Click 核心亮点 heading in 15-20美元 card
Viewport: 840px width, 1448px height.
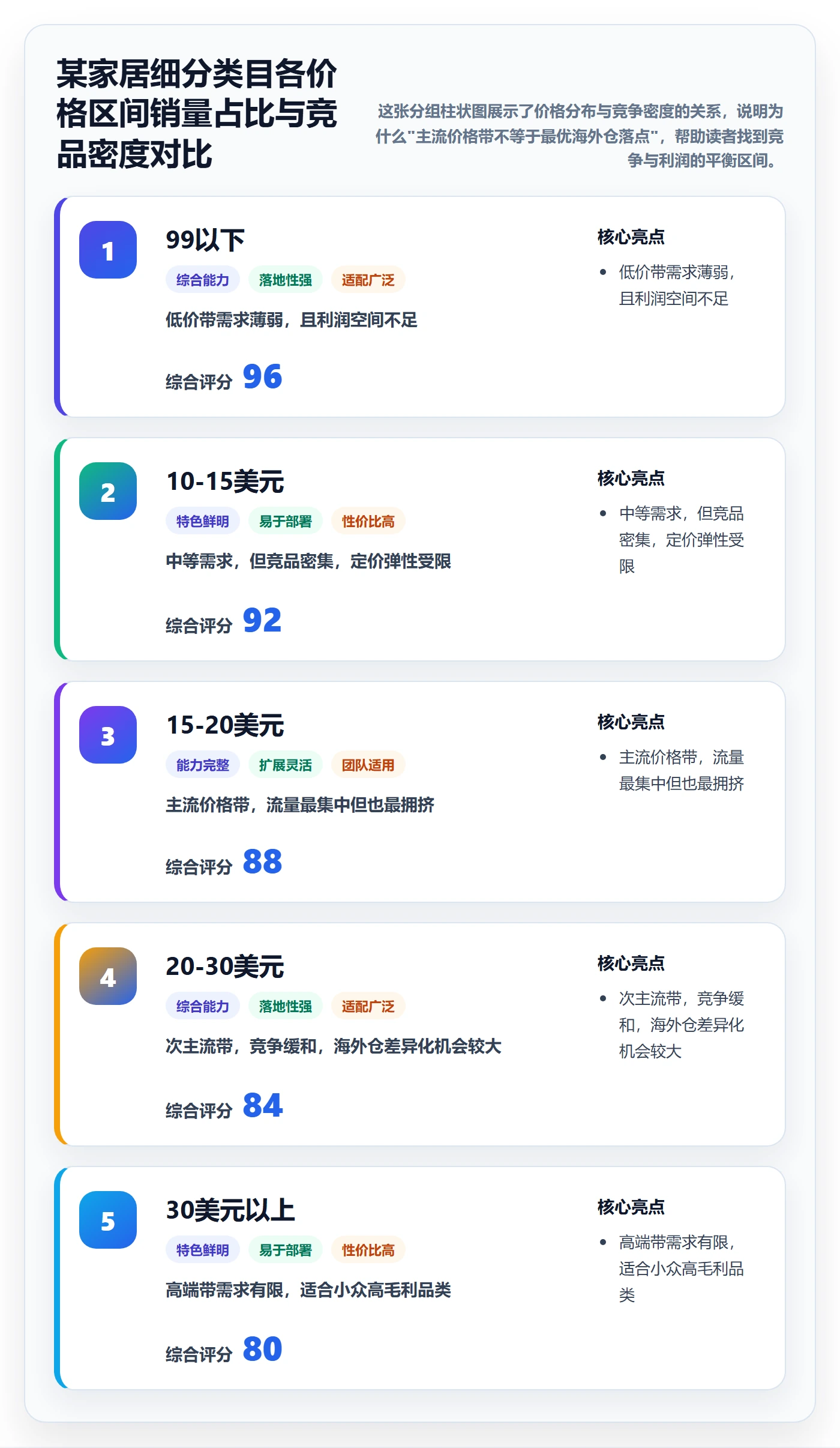pyautogui.click(x=631, y=722)
